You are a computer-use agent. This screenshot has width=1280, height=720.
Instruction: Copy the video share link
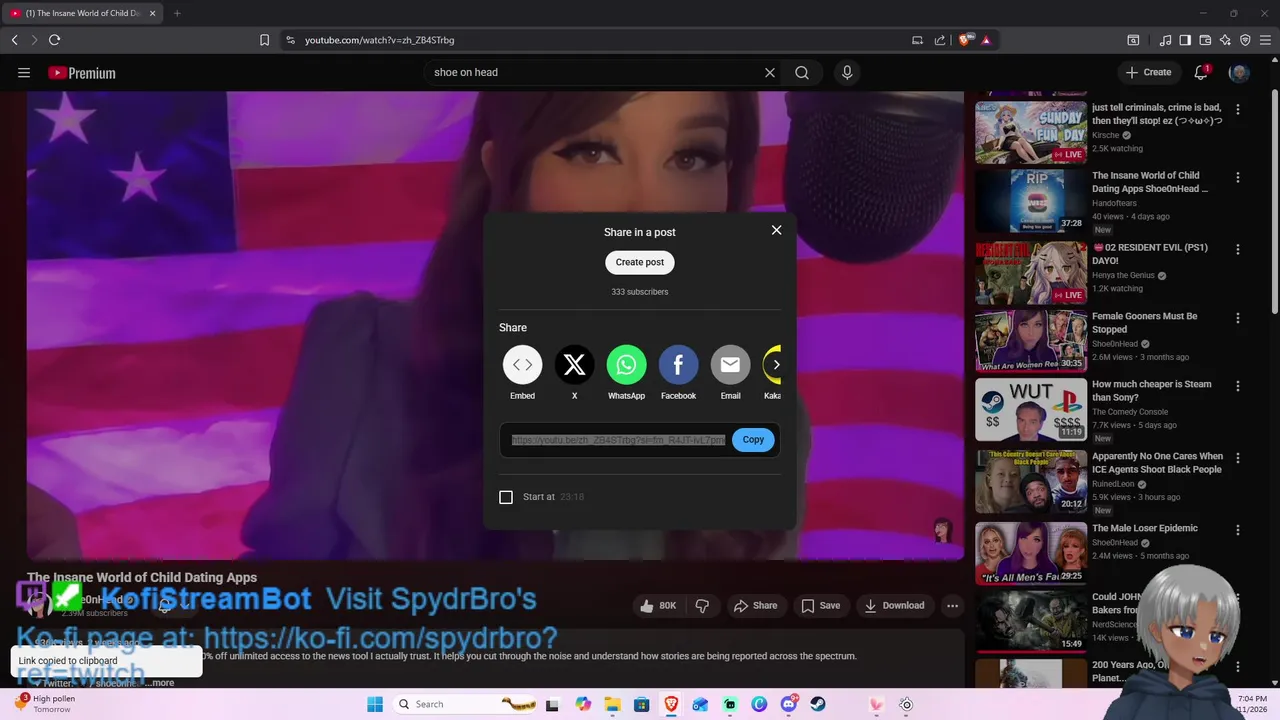tap(753, 440)
